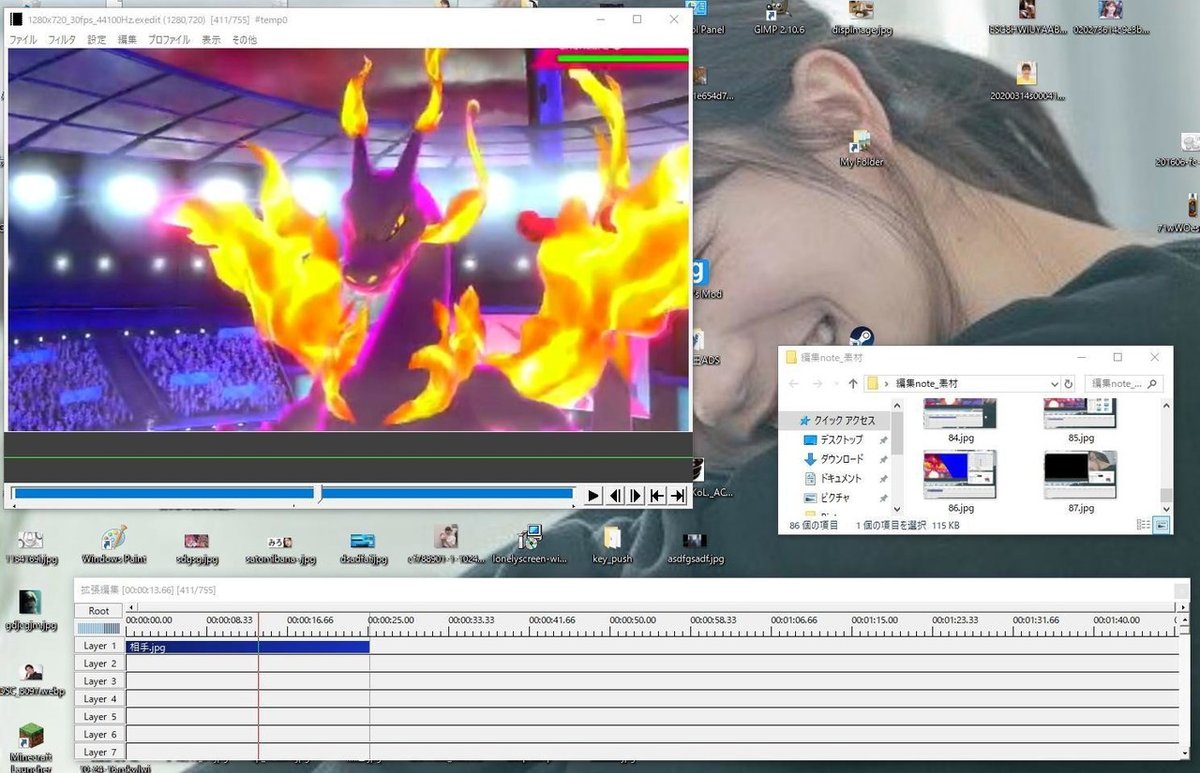Toggle Layer 4 visibility on timeline
Image resolution: width=1200 pixels, height=773 pixels.
pyautogui.click(x=100, y=699)
